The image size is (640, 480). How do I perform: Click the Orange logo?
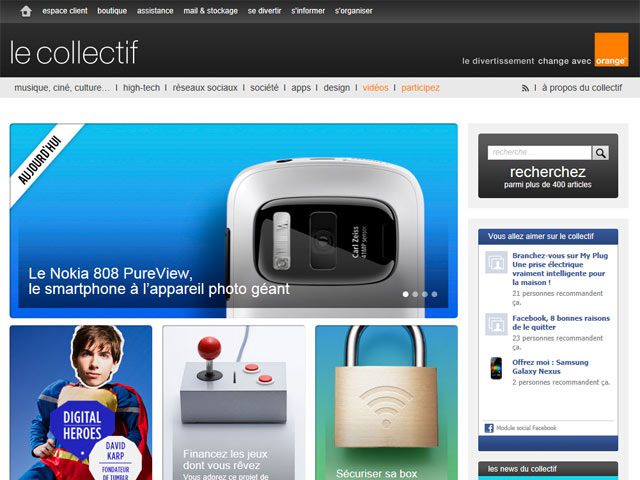tap(611, 49)
